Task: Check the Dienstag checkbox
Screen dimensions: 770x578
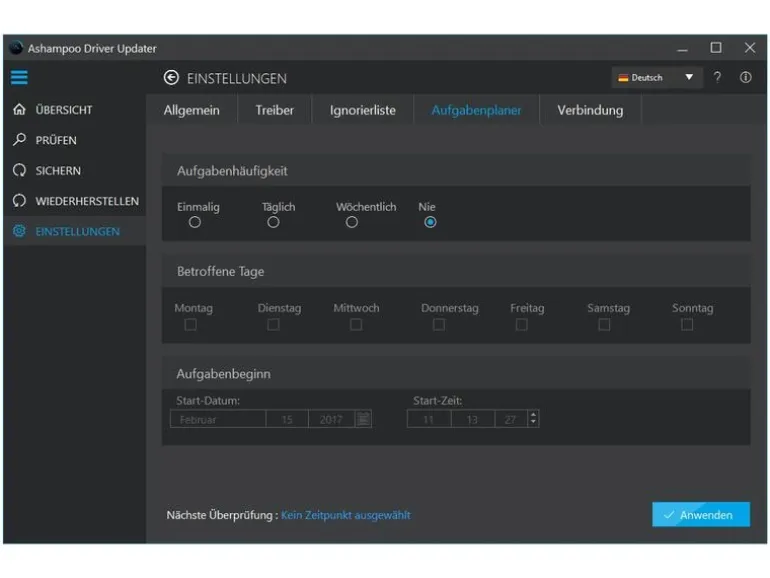Action: [x=274, y=325]
